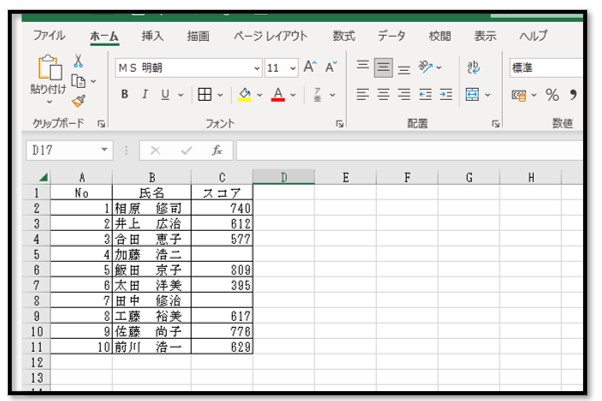The height and width of the screenshot is (401, 602).
Task: Select row 5 header
Action: [36, 254]
